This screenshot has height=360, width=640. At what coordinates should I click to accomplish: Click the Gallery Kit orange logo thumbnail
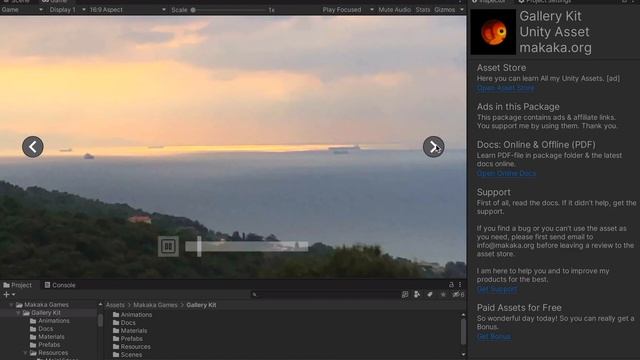(493, 32)
